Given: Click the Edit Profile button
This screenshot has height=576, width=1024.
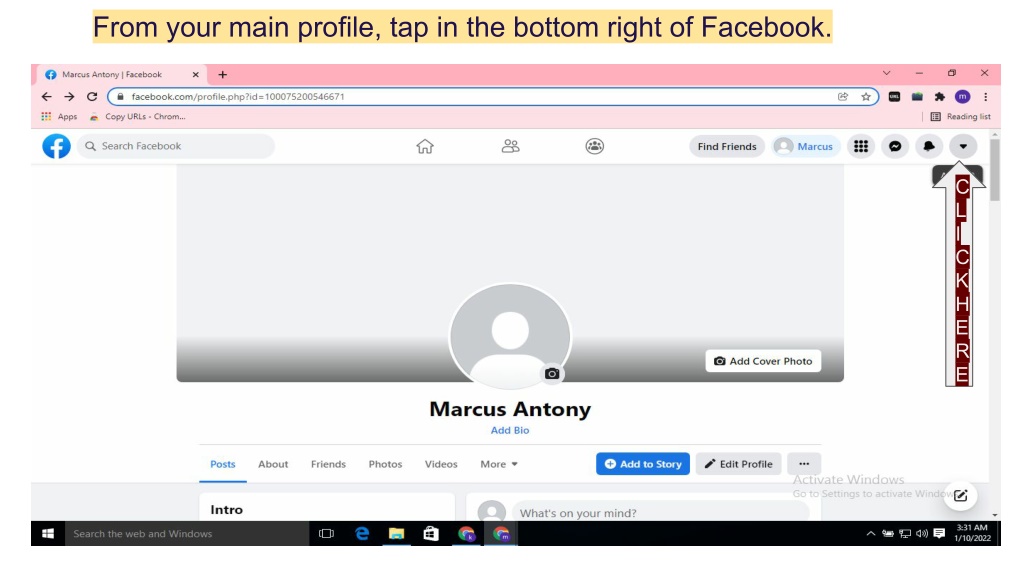Looking at the screenshot, I should pos(739,464).
